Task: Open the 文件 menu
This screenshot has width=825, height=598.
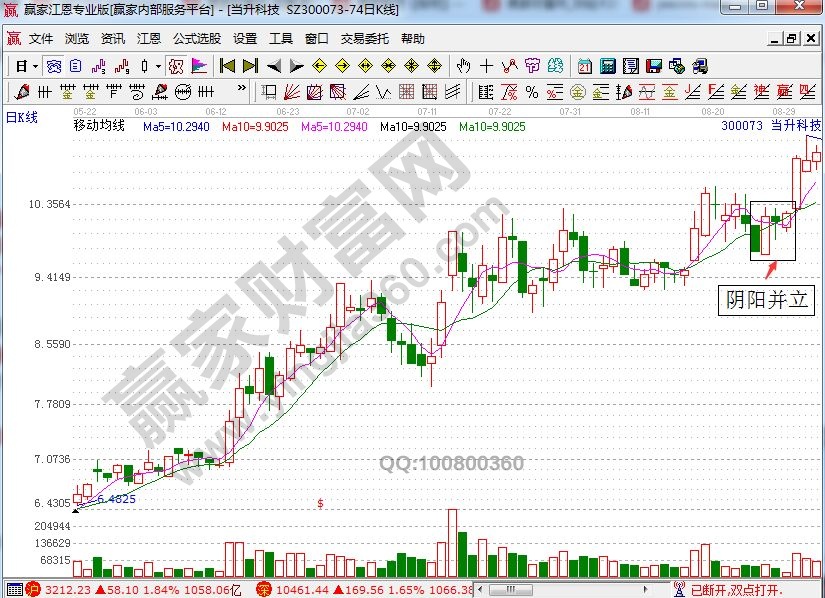Action: [x=40, y=39]
